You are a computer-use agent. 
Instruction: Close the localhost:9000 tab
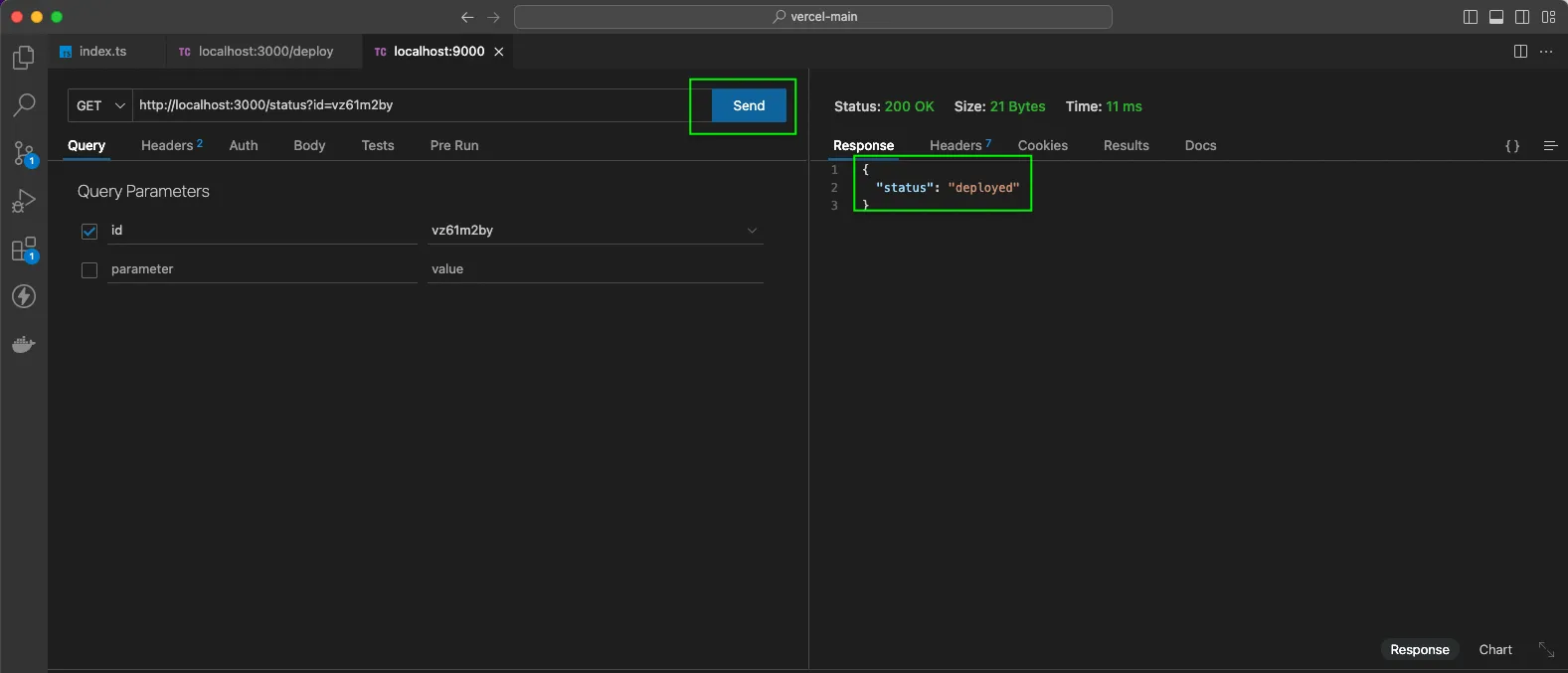click(x=499, y=52)
